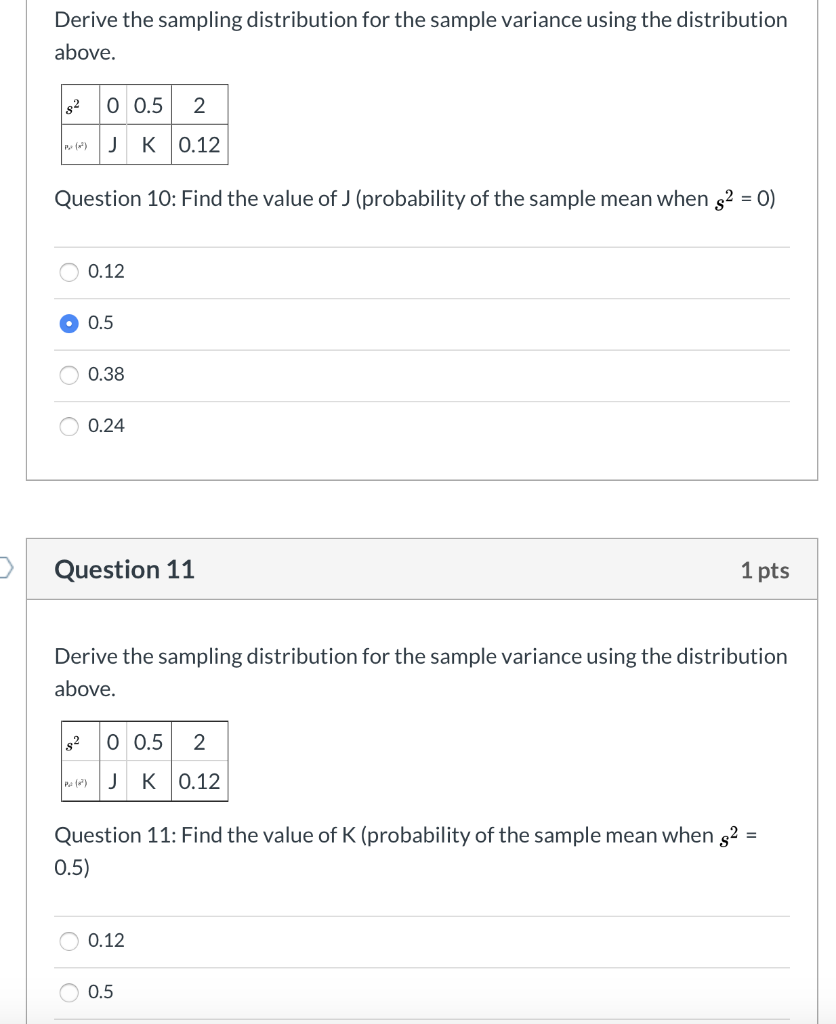Click the 0.12 probability cell in the first table
Screen dimensions: 836x1024
pyautogui.click(x=199, y=144)
